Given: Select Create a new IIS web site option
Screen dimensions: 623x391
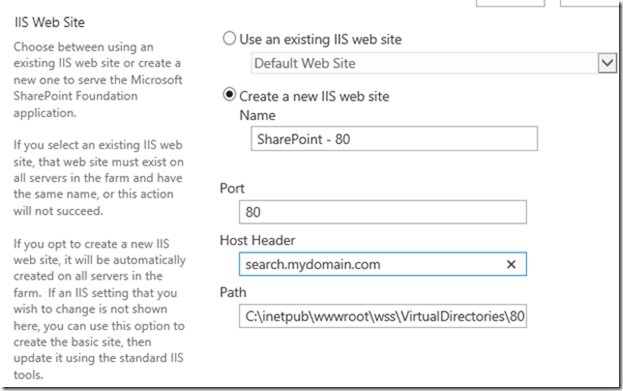Looking at the screenshot, I should (229, 95).
